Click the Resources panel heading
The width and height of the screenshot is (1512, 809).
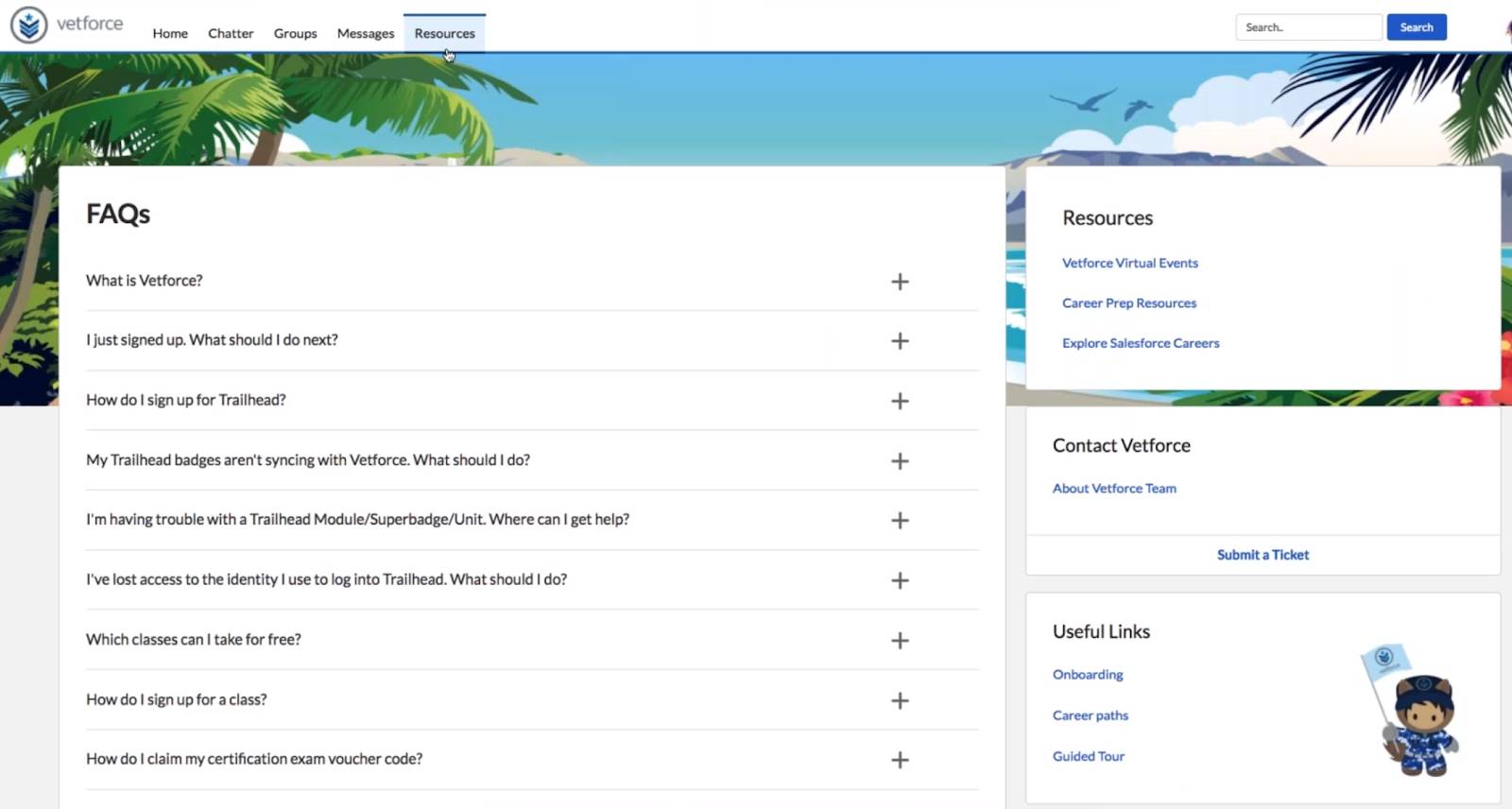pyautogui.click(x=1108, y=218)
